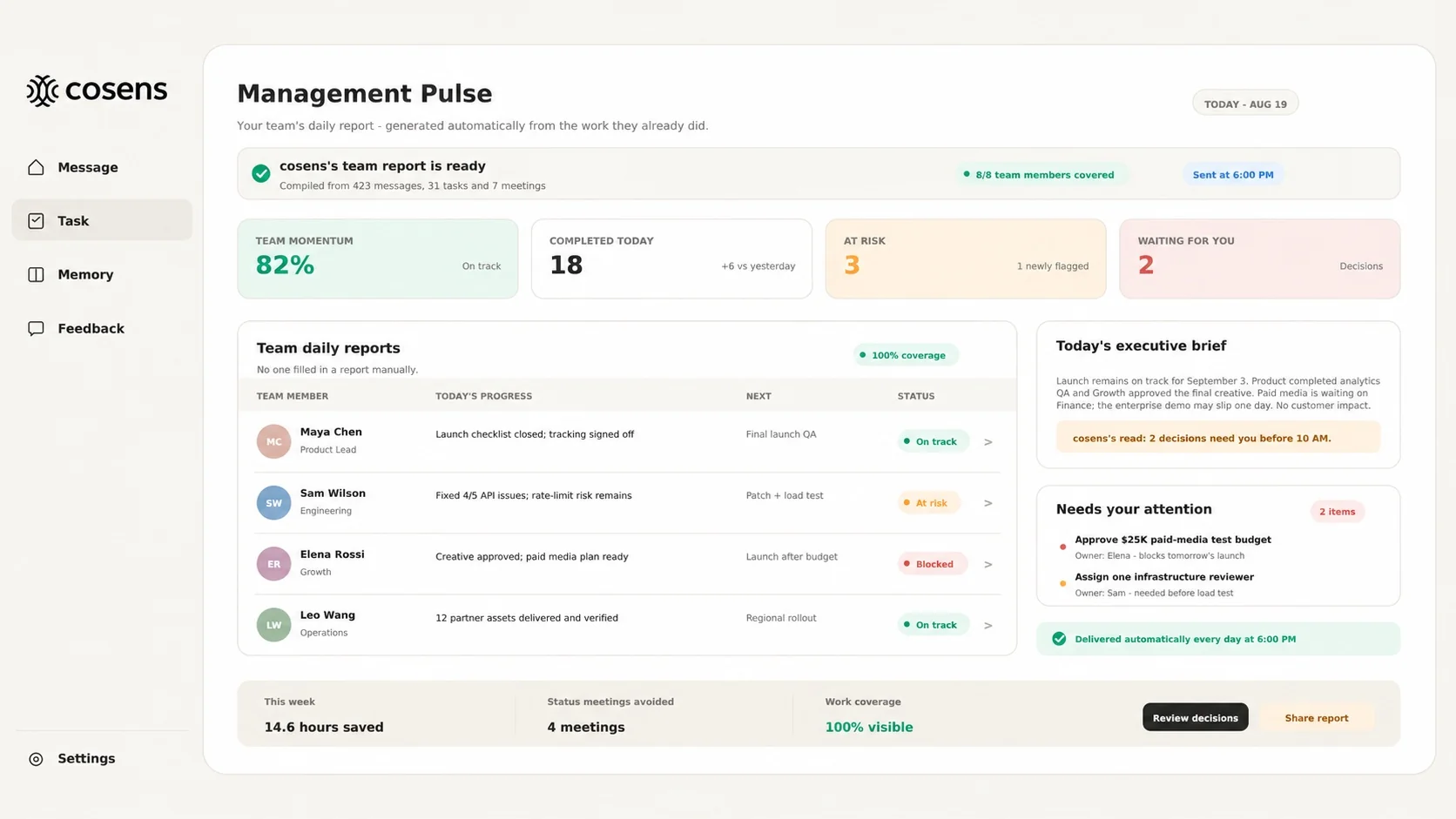Click Maya Chen's MC avatar
The height and width of the screenshot is (819, 1456).
pyautogui.click(x=273, y=441)
